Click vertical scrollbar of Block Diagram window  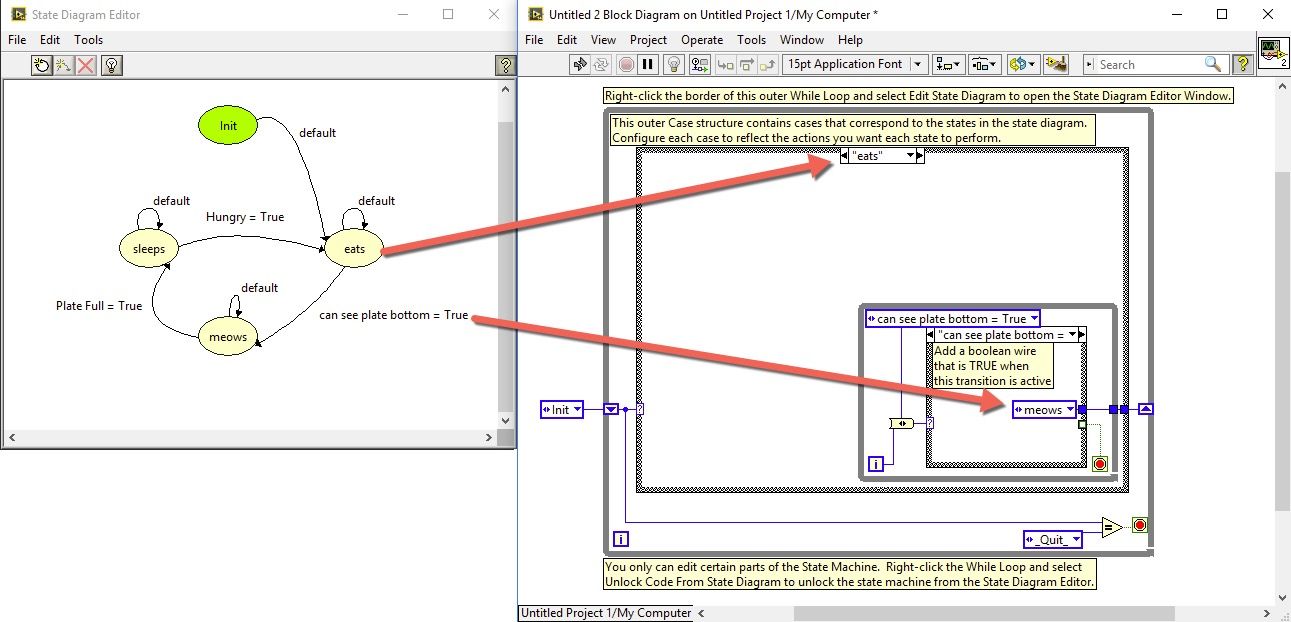tap(1283, 340)
